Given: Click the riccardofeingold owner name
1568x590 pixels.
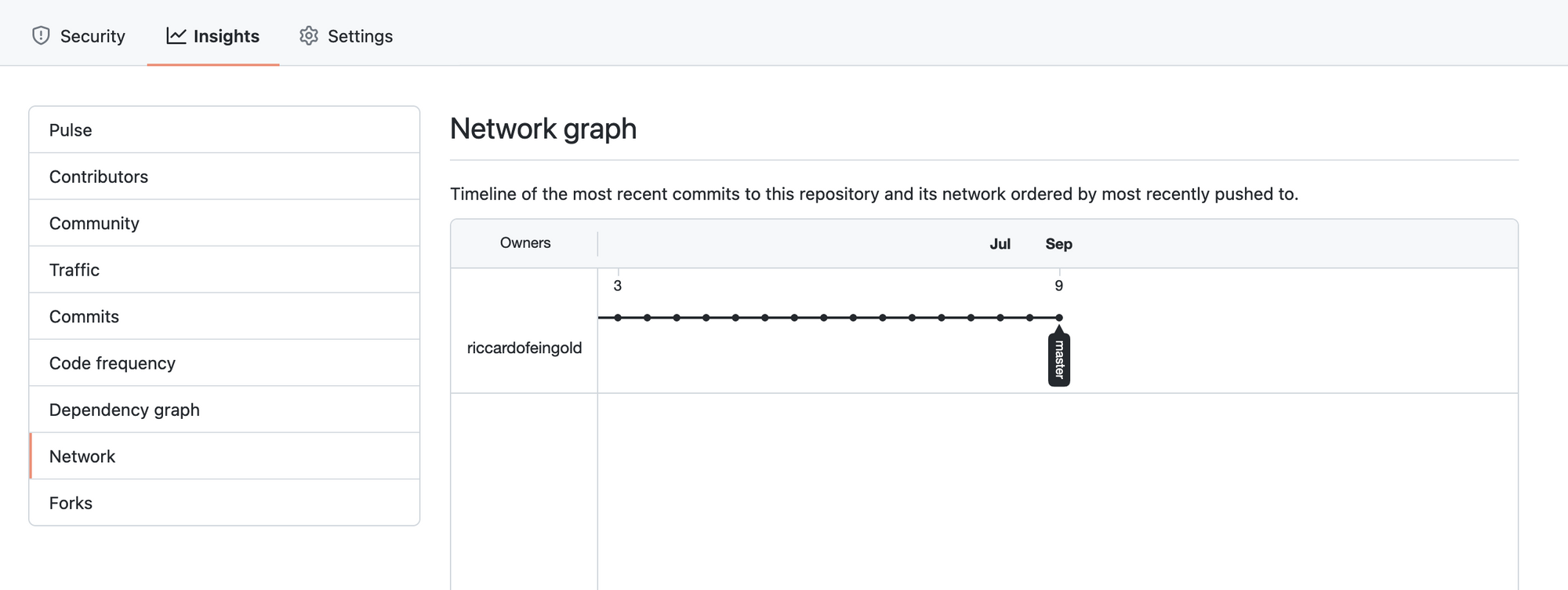Looking at the screenshot, I should click(x=524, y=348).
